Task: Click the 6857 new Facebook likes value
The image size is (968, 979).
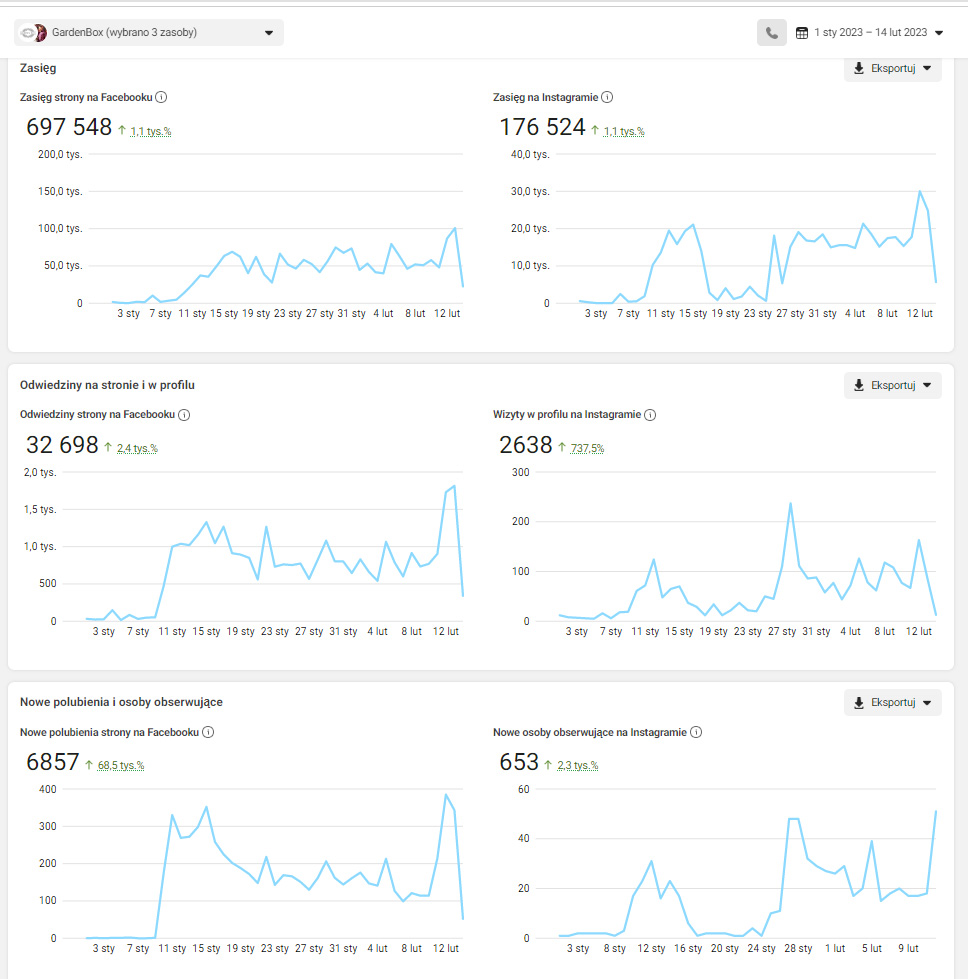Action: click(x=52, y=762)
